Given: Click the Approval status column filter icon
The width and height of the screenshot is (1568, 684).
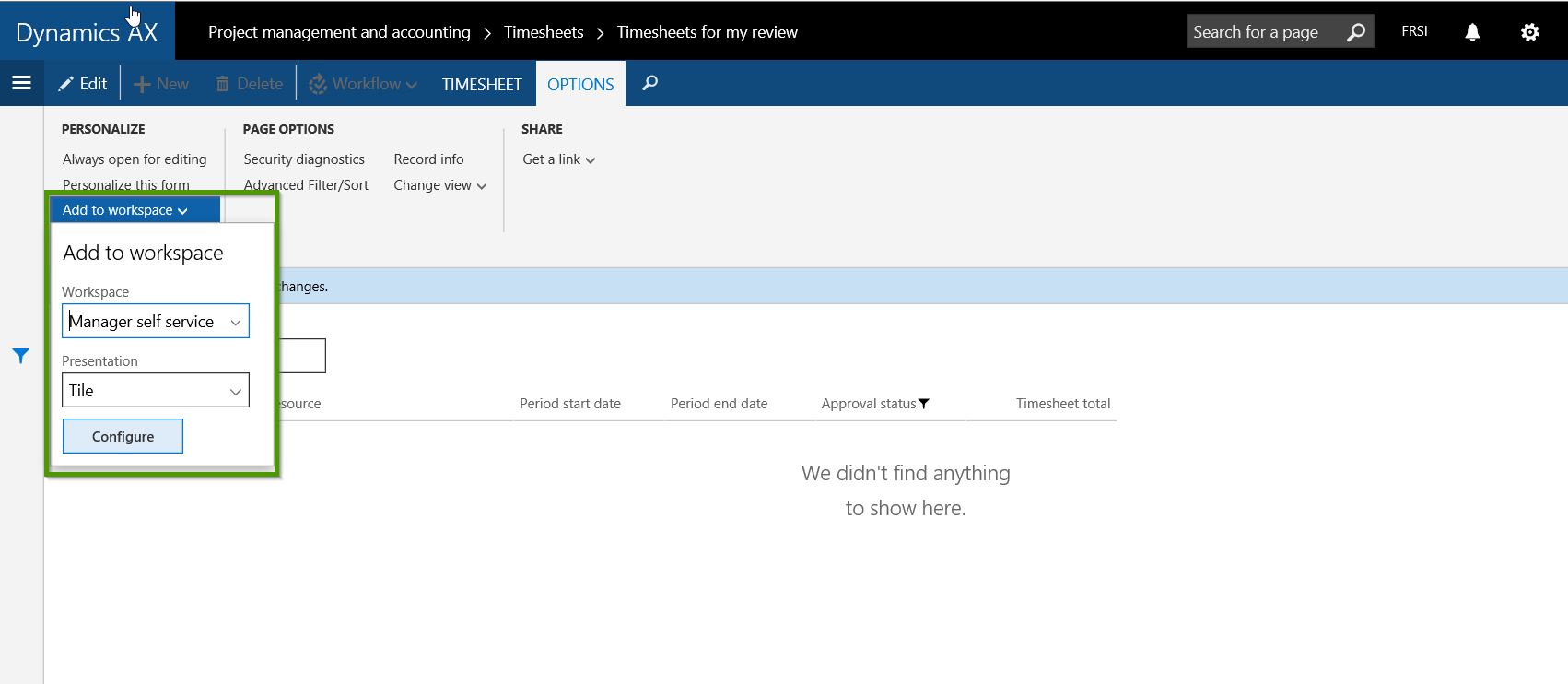Looking at the screenshot, I should click(x=924, y=404).
